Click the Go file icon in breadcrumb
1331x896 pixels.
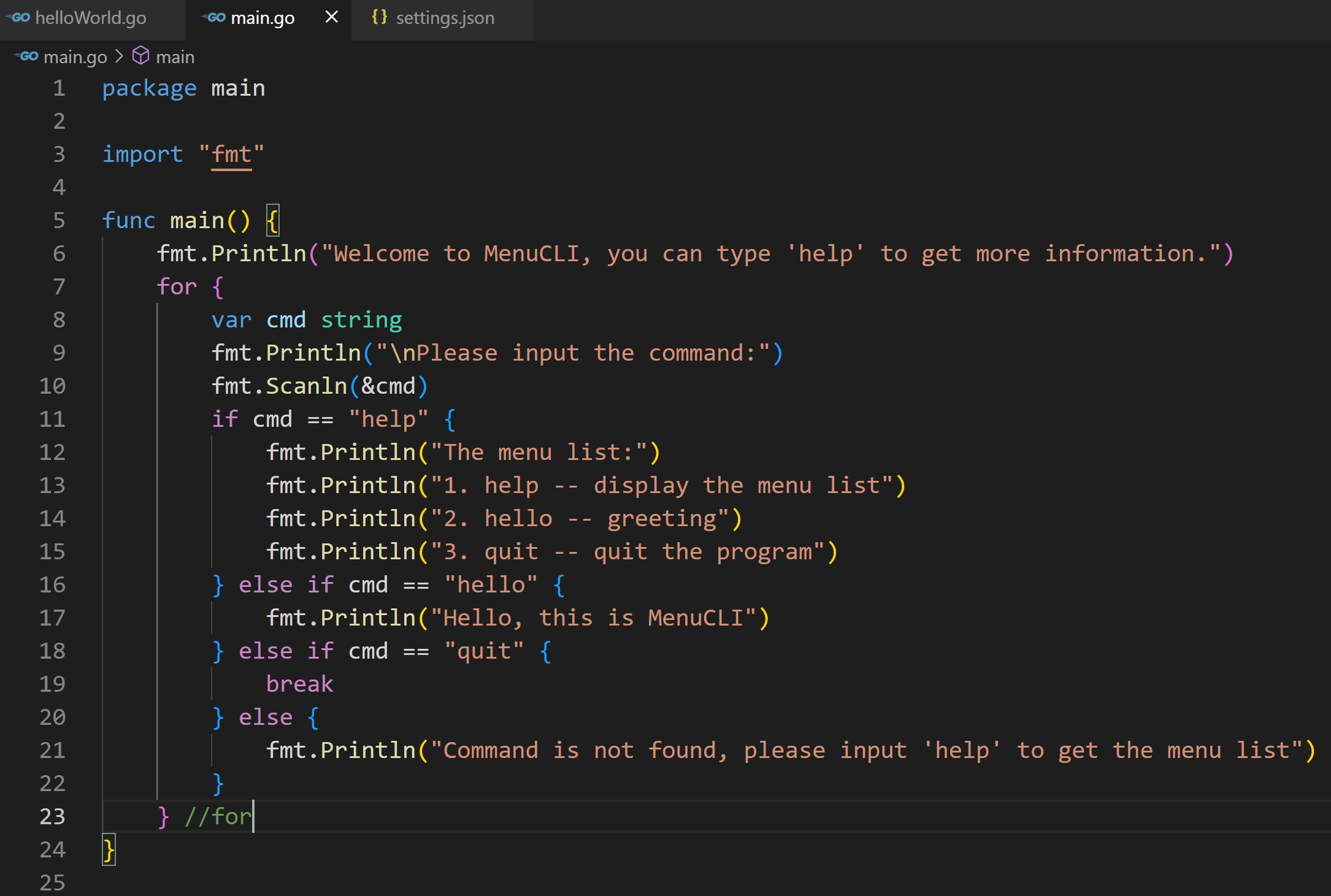pos(27,56)
